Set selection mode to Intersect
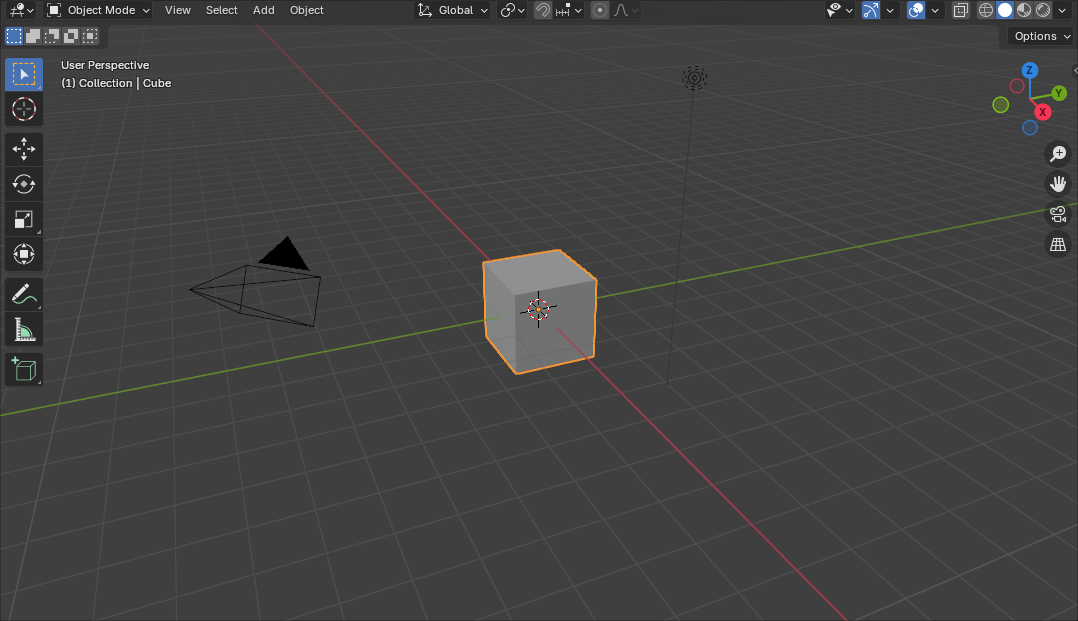This screenshot has width=1078, height=621. coord(90,36)
